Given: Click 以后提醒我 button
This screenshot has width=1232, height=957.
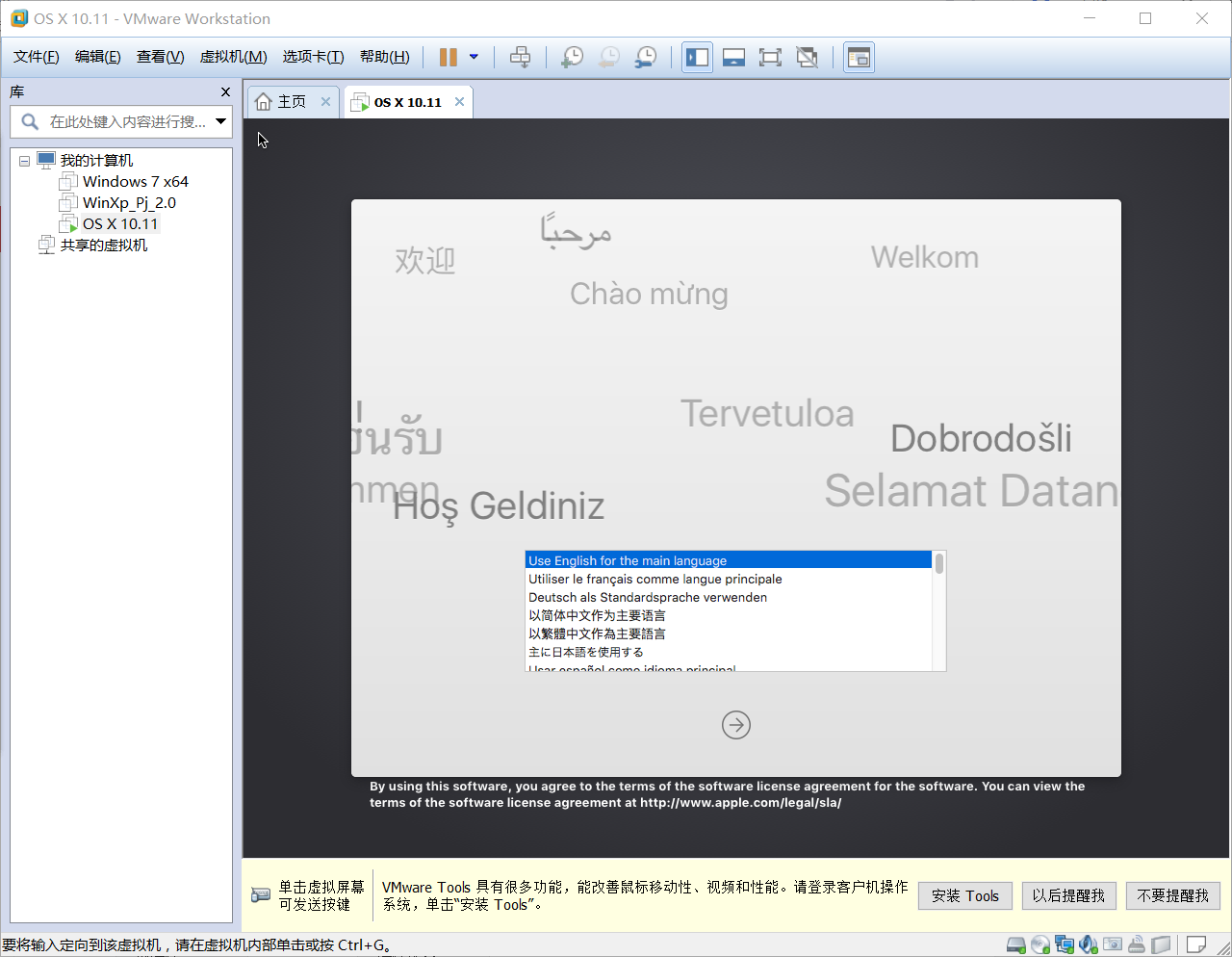Looking at the screenshot, I should pyautogui.click(x=1068, y=895).
